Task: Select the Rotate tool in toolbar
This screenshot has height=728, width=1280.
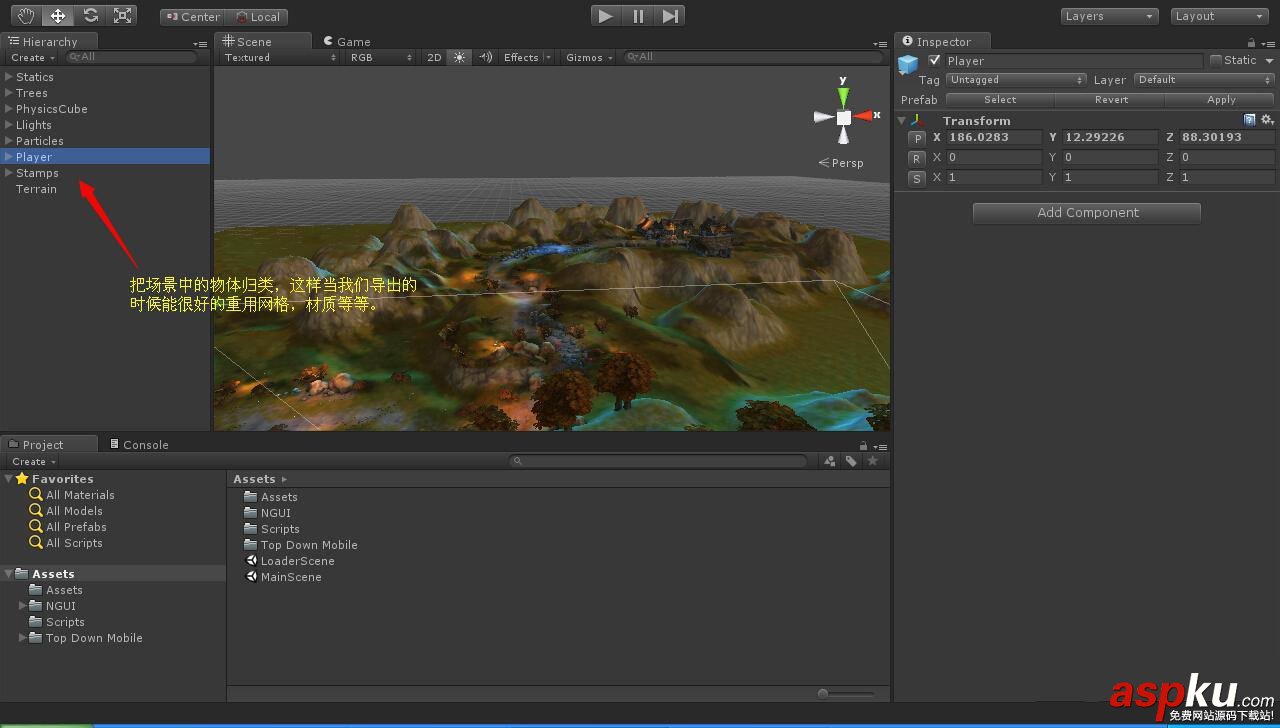Action: [x=90, y=15]
